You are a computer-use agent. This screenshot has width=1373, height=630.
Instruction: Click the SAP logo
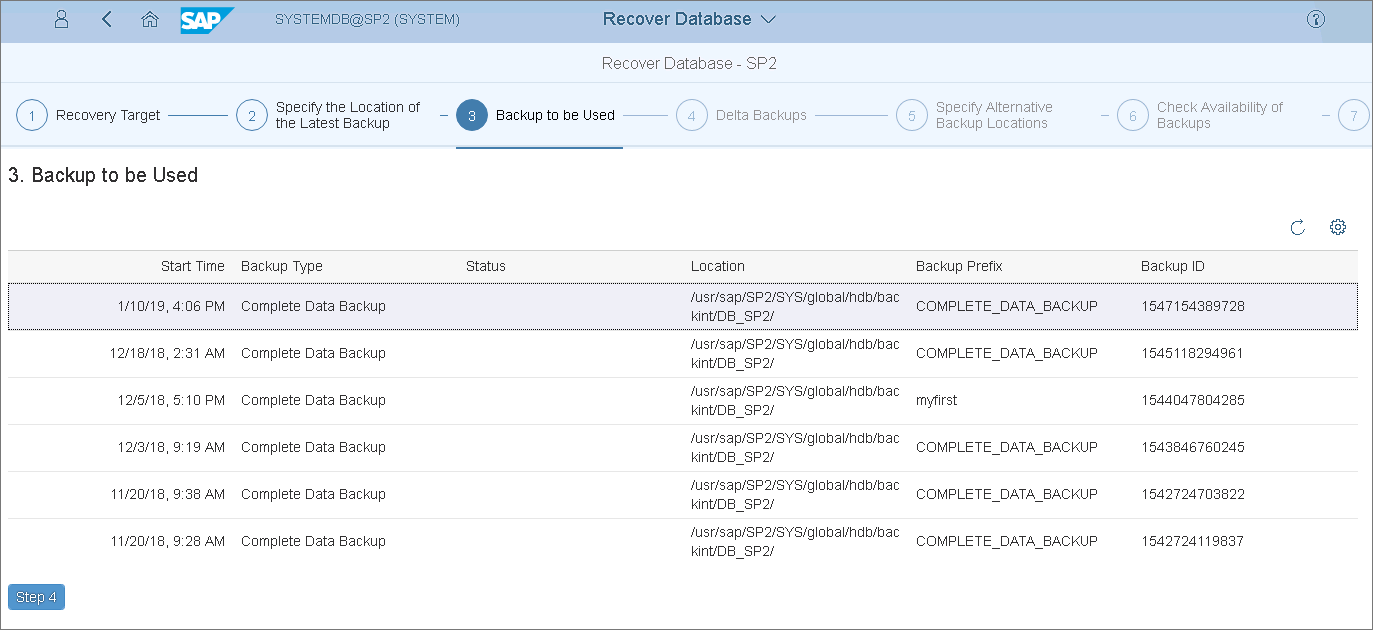(x=207, y=20)
